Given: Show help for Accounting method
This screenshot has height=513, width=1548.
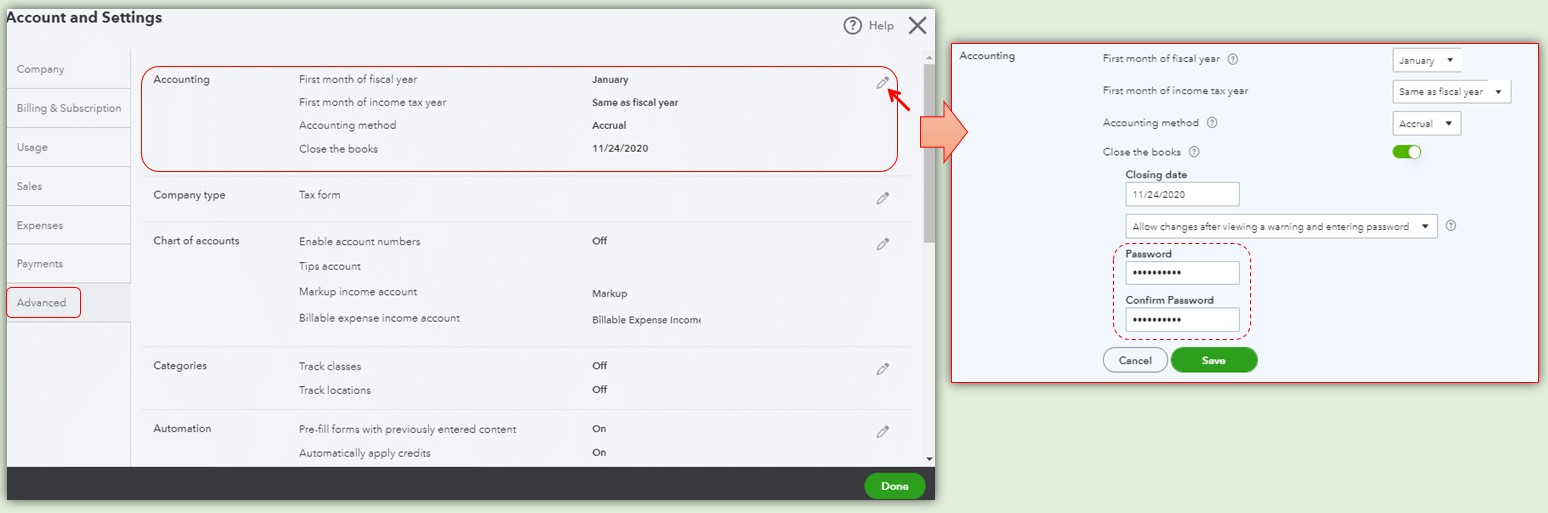Looking at the screenshot, I should (x=1212, y=123).
